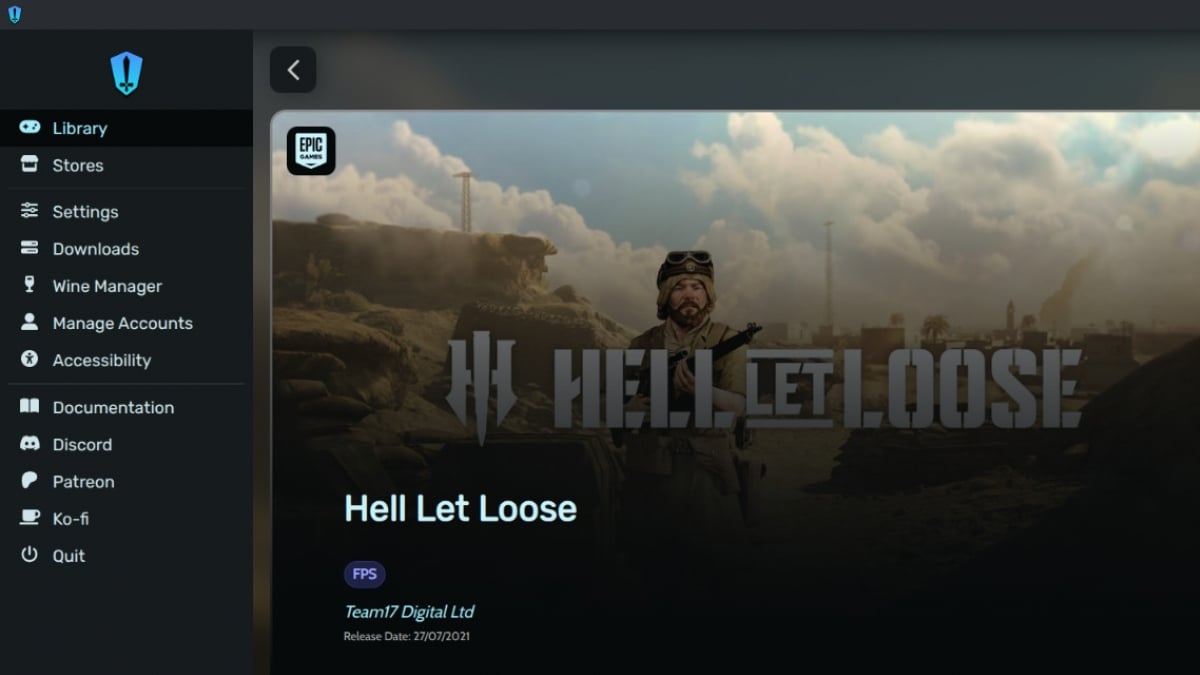Click the Downloads icon in sidebar

pos(30,248)
